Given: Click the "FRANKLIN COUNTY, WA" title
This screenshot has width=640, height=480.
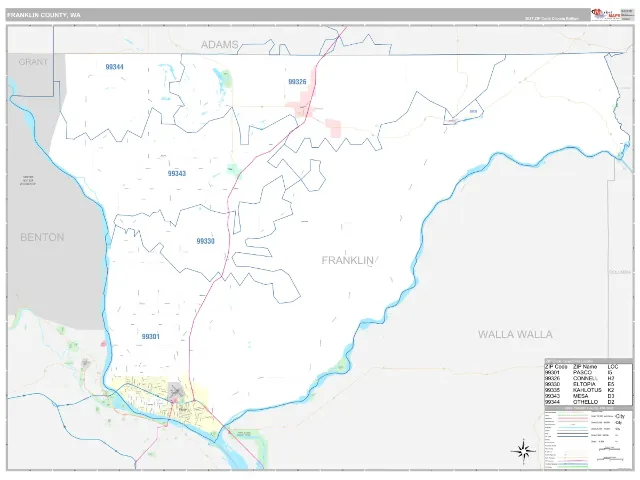Looking at the screenshot, I should [44, 15].
